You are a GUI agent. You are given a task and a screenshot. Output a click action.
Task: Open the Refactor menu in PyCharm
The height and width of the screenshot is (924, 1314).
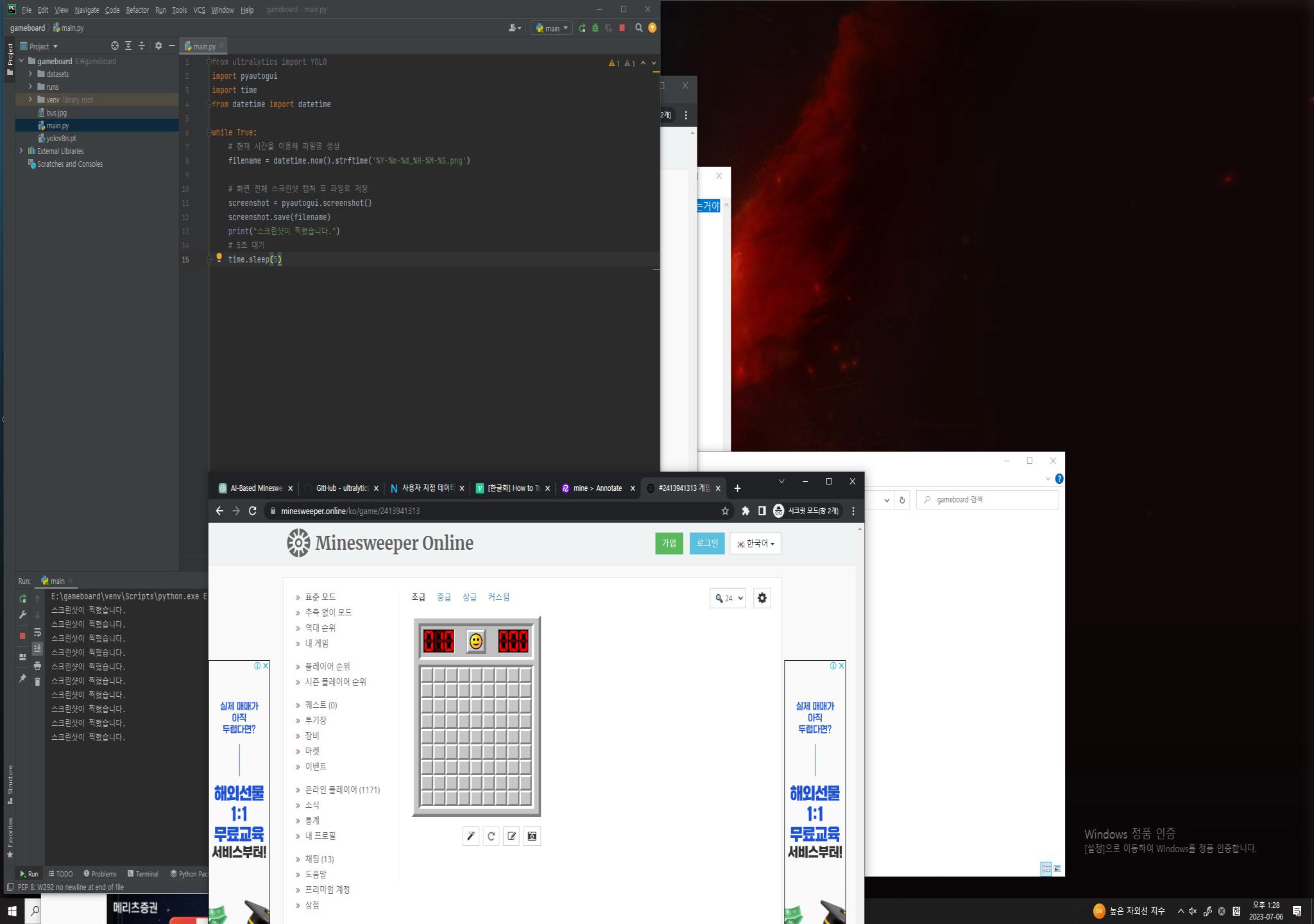(137, 10)
